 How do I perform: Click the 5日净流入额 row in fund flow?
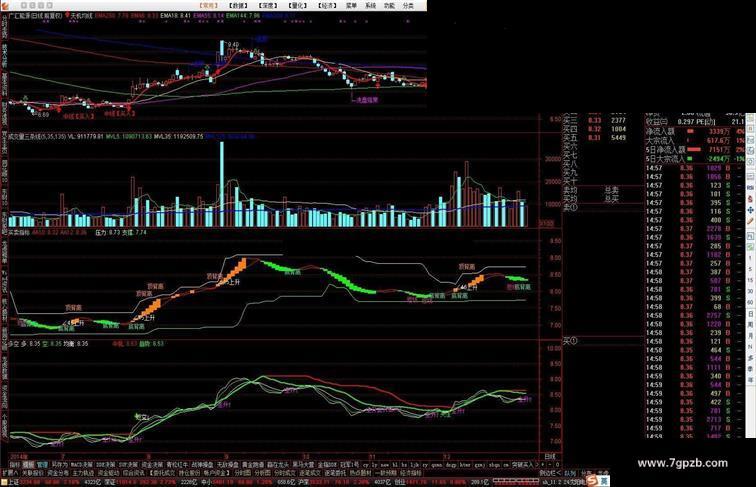point(694,149)
